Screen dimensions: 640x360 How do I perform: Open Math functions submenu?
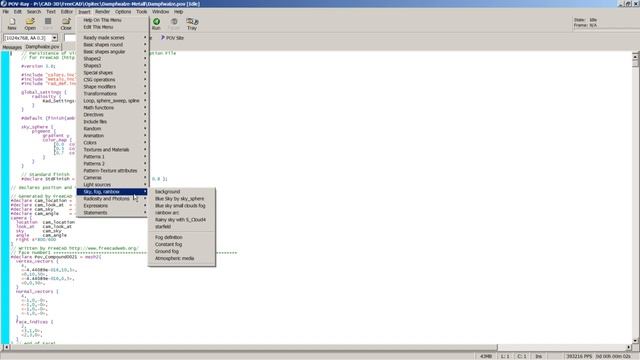click(x=113, y=107)
